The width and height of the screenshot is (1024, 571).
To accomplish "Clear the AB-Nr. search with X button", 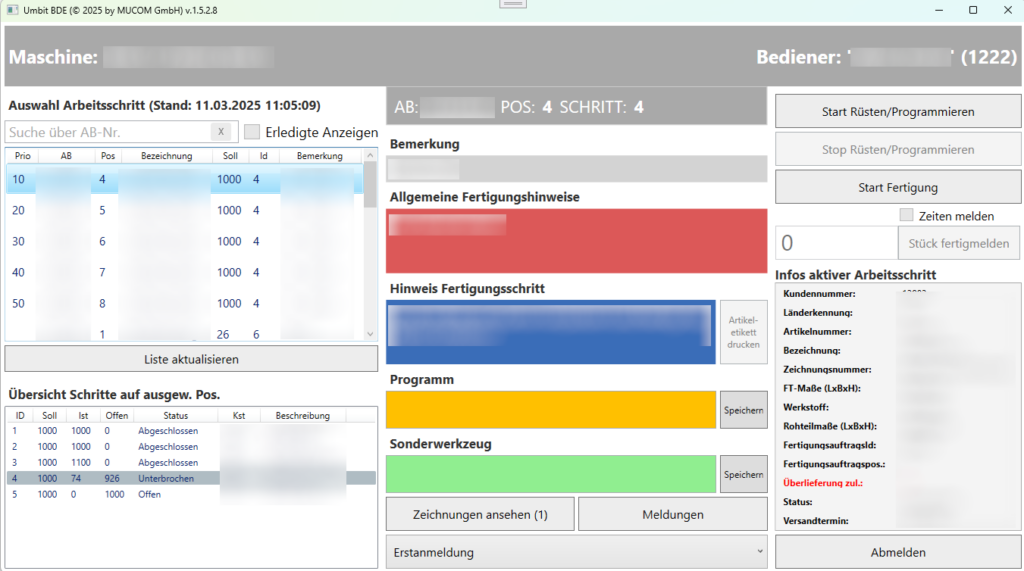I will (x=221, y=132).
